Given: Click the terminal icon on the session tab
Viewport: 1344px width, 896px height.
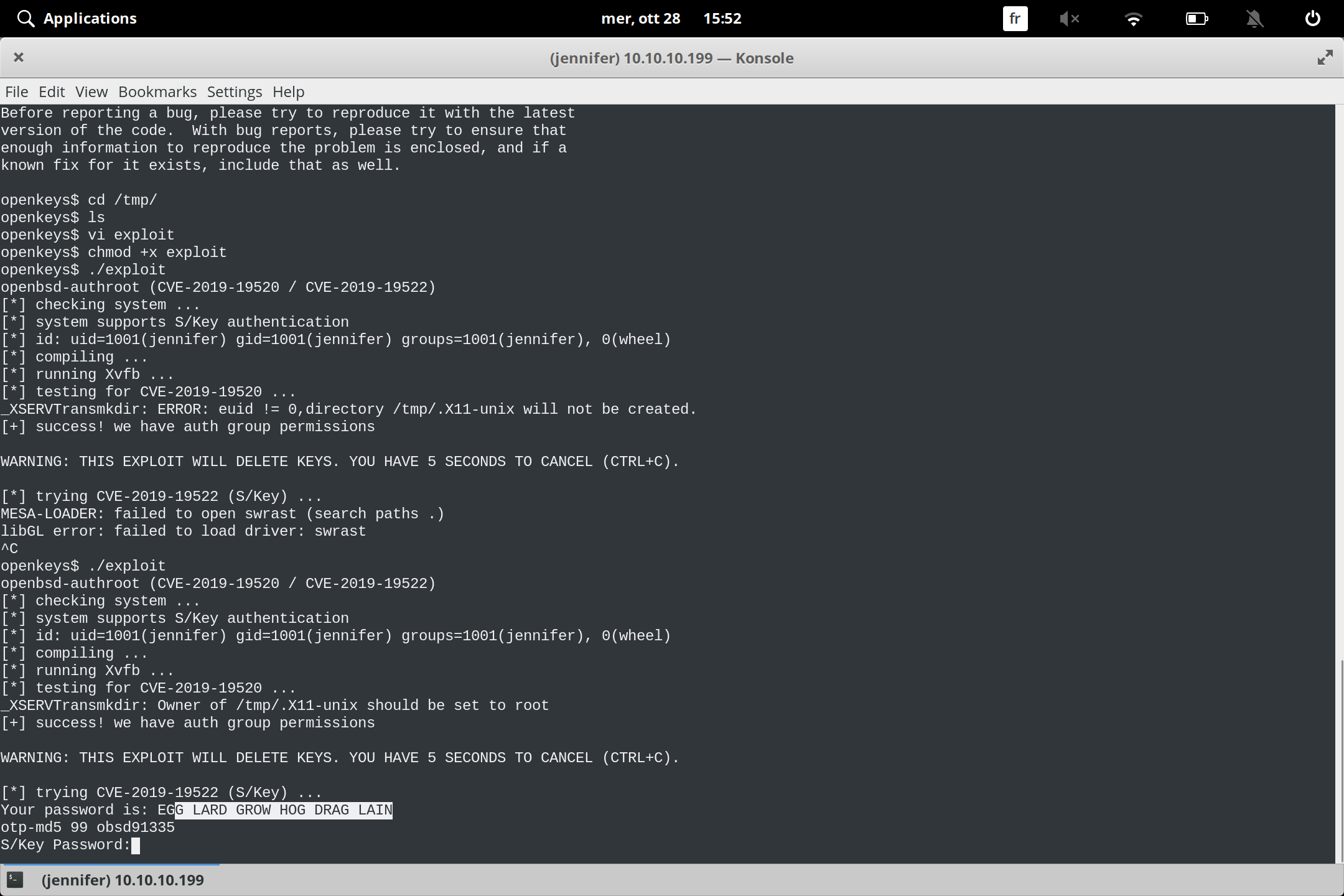Looking at the screenshot, I should (x=15, y=879).
